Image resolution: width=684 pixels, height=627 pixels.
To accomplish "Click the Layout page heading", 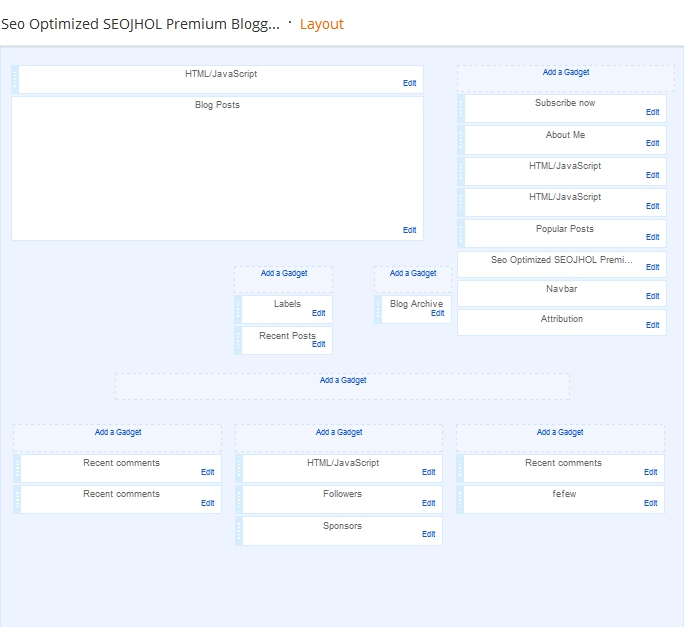I will click(321, 24).
